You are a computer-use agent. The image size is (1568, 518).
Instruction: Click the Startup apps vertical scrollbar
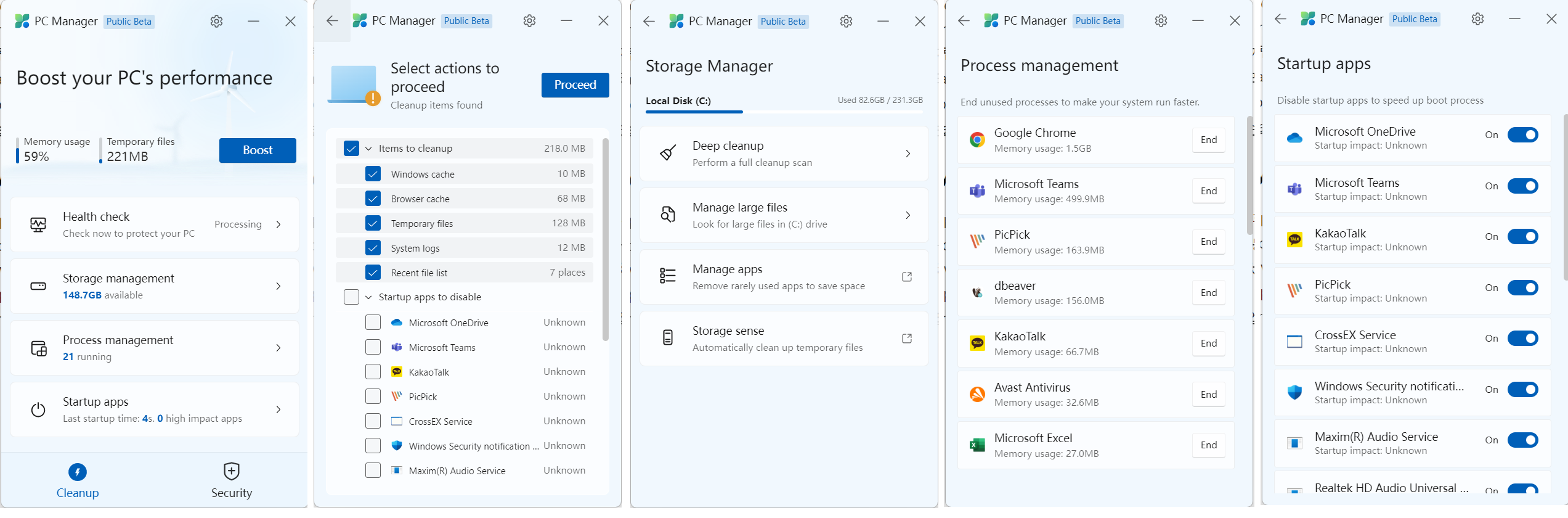pos(1566,197)
